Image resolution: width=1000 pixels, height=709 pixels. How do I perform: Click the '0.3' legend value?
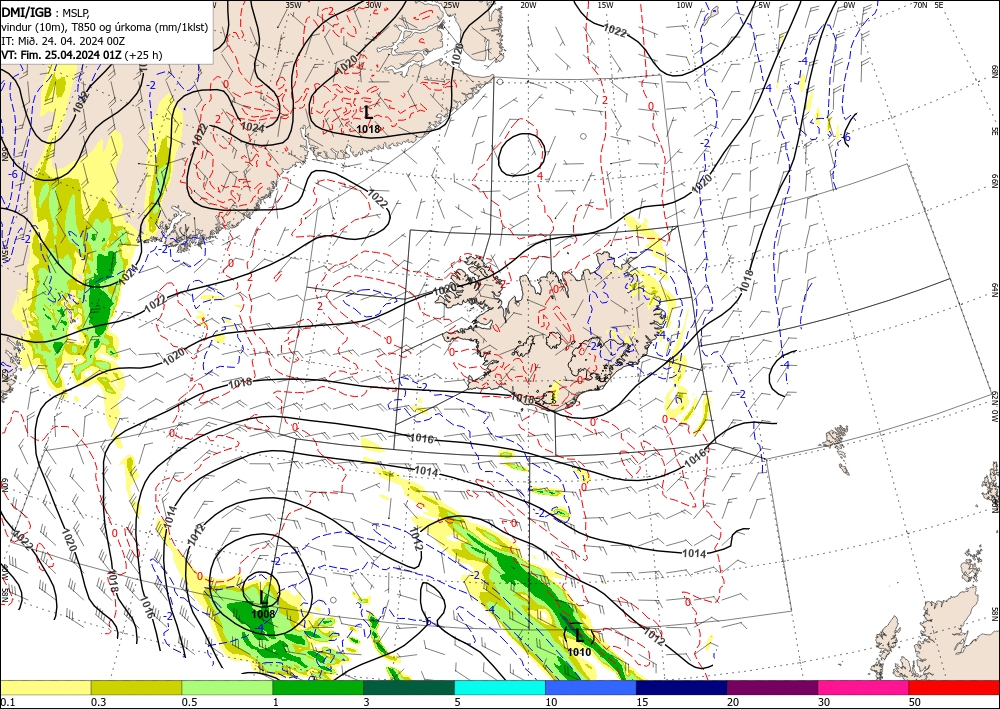click(x=97, y=702)
